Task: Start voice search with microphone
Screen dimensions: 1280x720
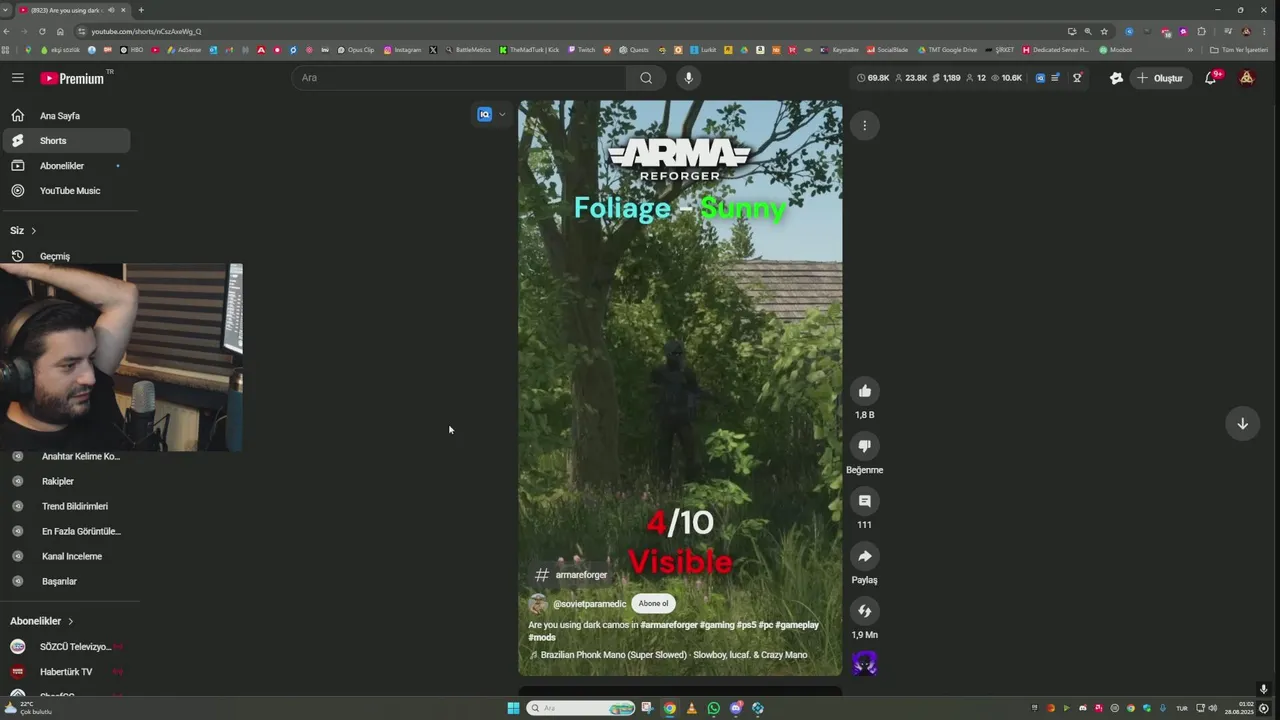Action: pos(688,78)
